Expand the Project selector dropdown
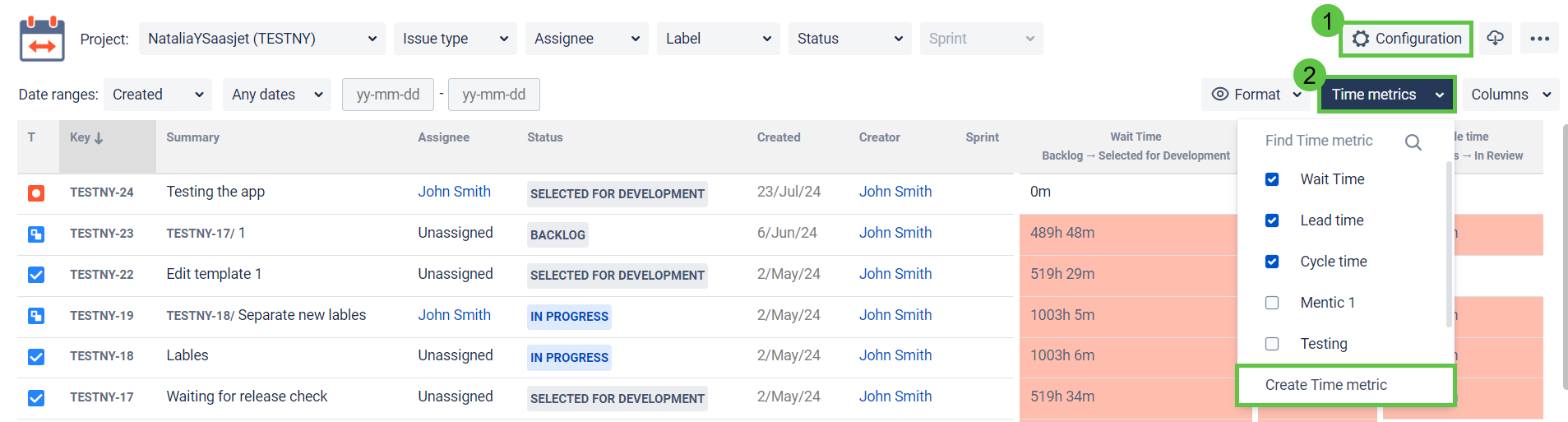 coord(261,39)
